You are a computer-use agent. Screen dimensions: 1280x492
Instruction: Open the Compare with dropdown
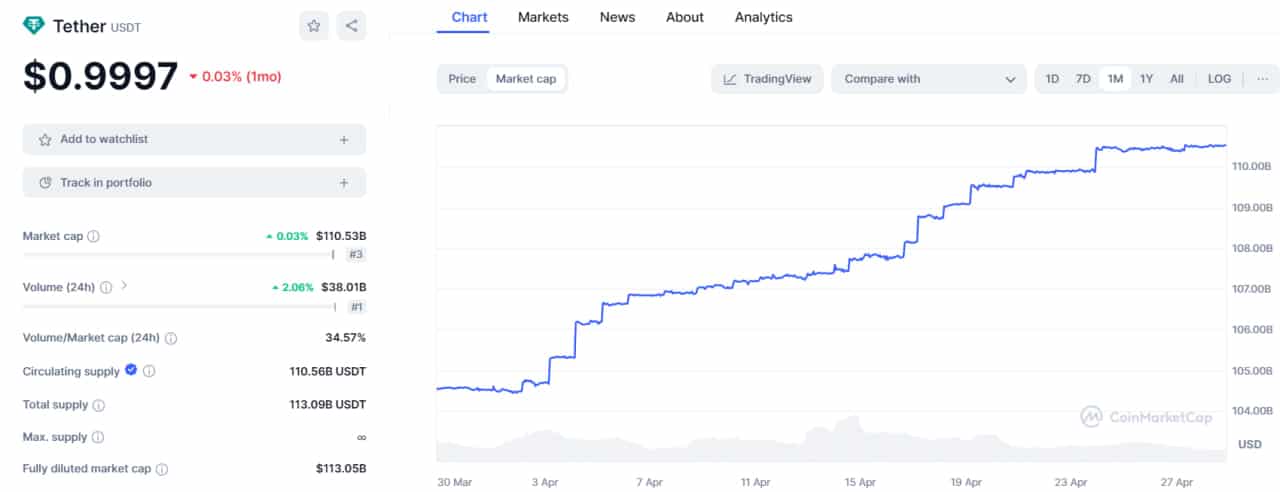click(x=929, y=79)
